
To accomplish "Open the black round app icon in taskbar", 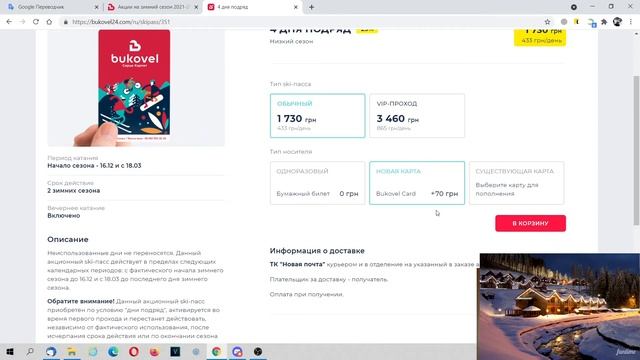I will pyautogui.click(x=258, y=351).
